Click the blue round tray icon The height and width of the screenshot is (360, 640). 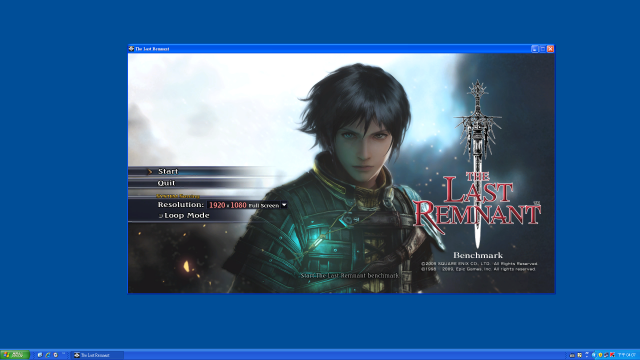tap(594, 355)
